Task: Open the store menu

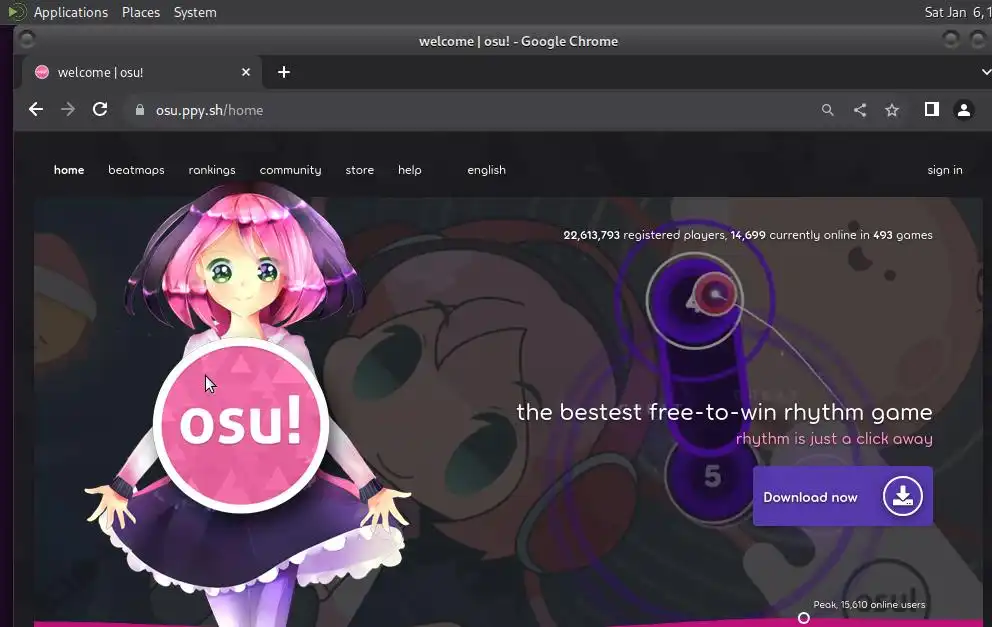Action: 359,170
